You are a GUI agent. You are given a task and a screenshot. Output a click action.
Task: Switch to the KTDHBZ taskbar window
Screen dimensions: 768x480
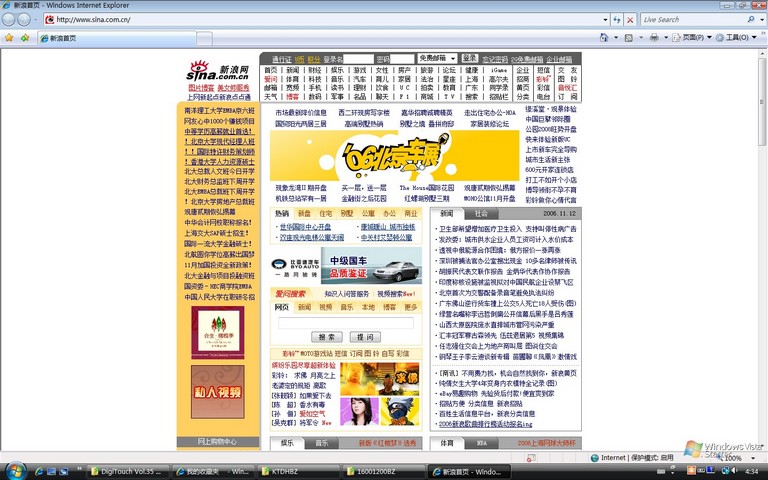pos(297,472)
